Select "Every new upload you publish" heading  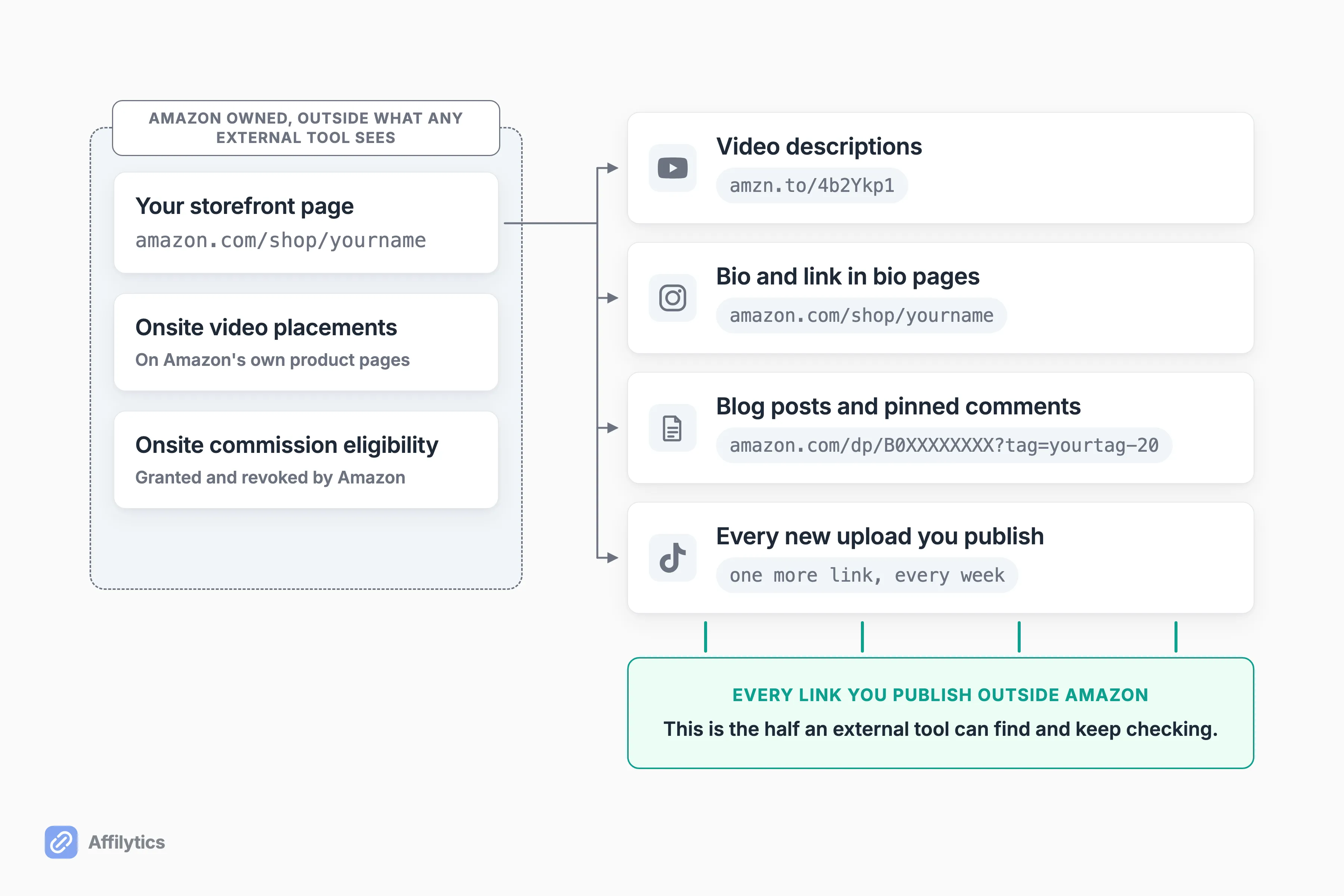[x=880, y=536]
